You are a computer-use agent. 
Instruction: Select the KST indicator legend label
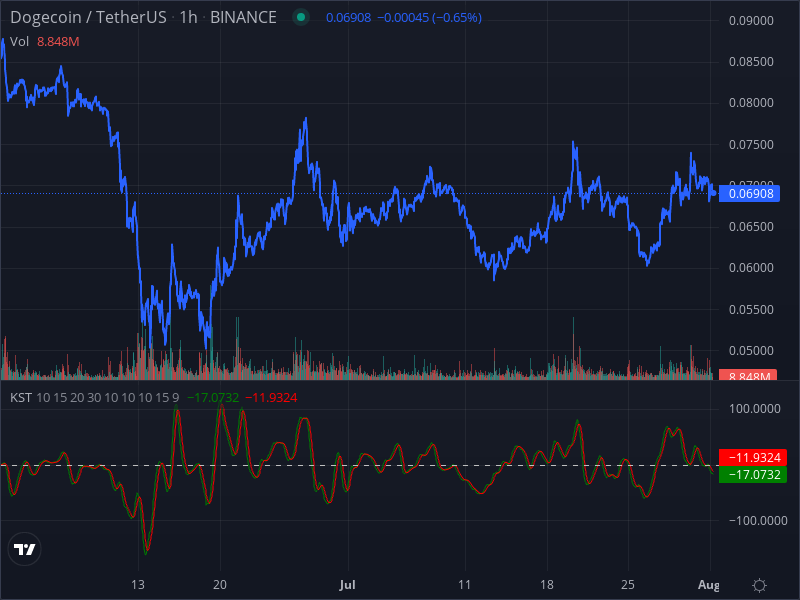[x=21, y=397]
